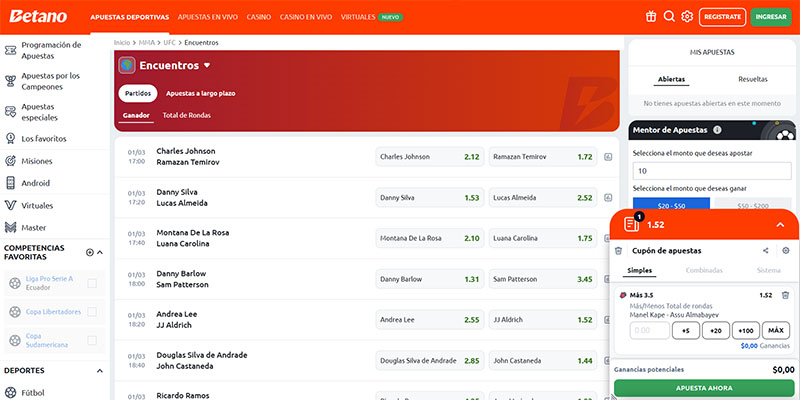
Task: Open betting coupon settings gear
Action: point(786,251)
